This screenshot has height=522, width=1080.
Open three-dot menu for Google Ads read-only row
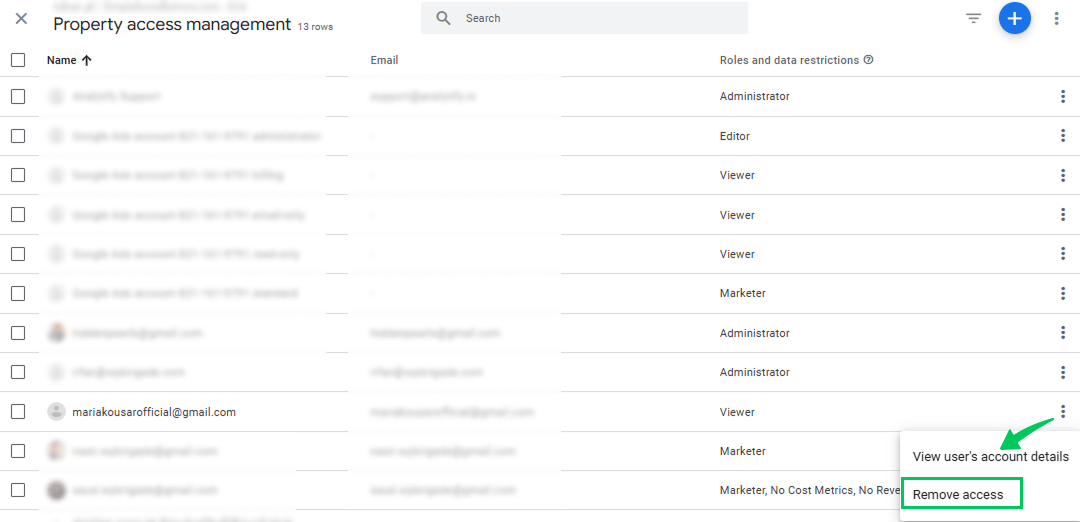(x=1063, y=254)
